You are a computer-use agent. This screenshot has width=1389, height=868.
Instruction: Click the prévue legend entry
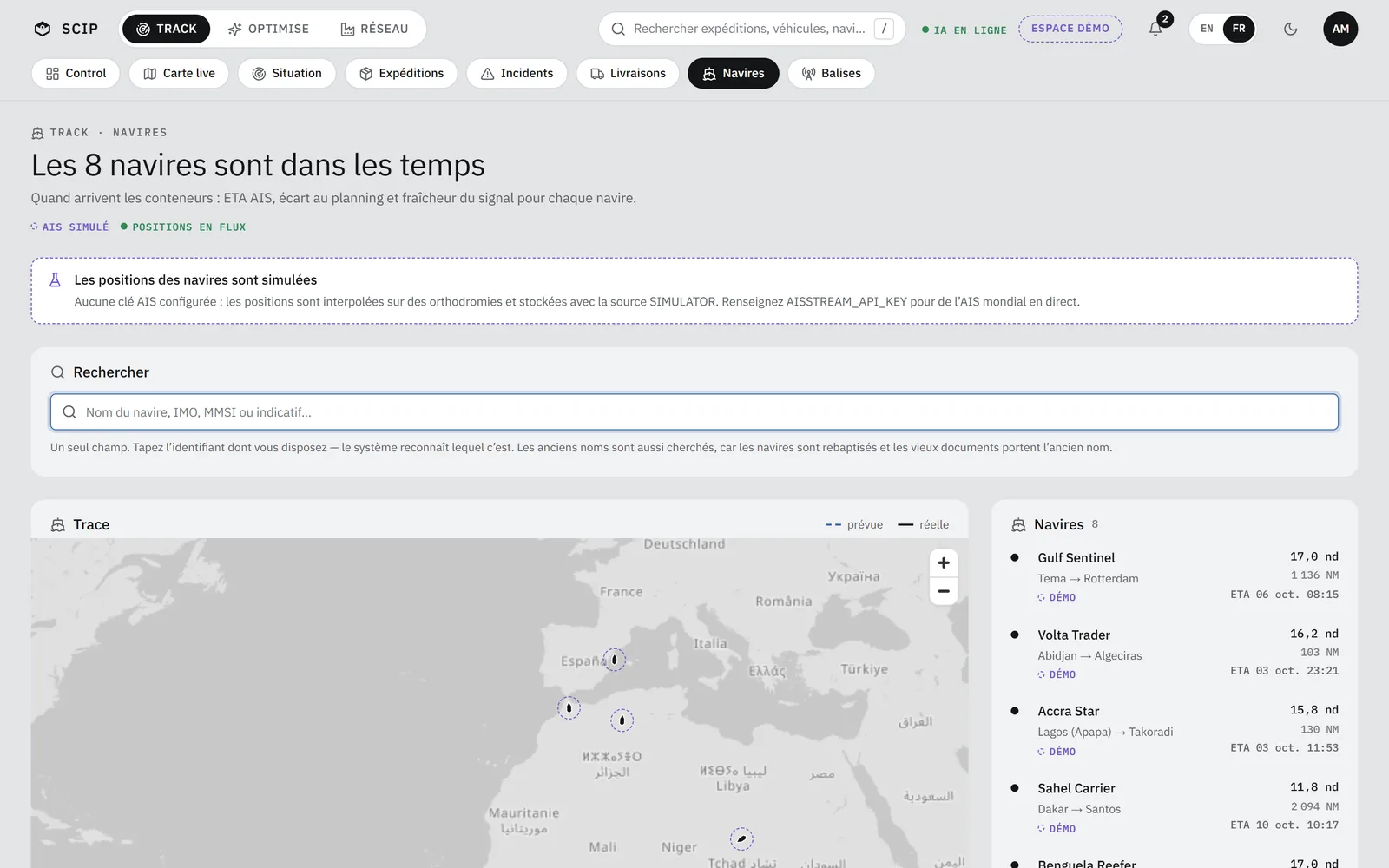point(853,524)
